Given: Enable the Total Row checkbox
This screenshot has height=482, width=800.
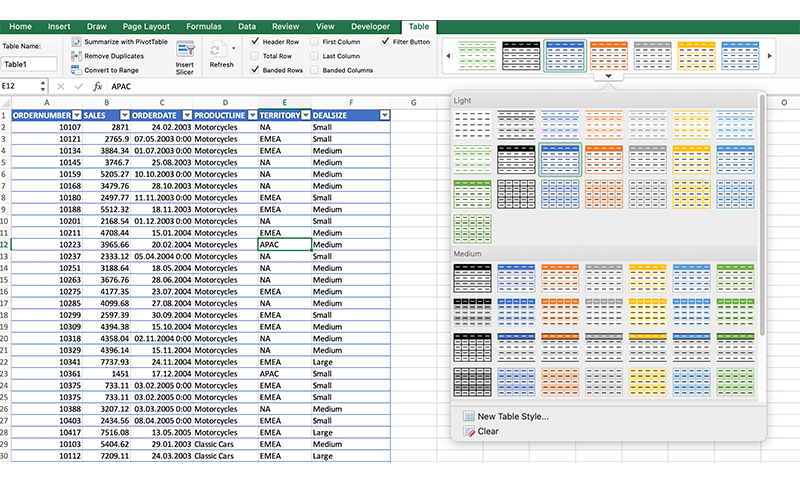Looking at the screenshot, I should (x=255, y=56).
